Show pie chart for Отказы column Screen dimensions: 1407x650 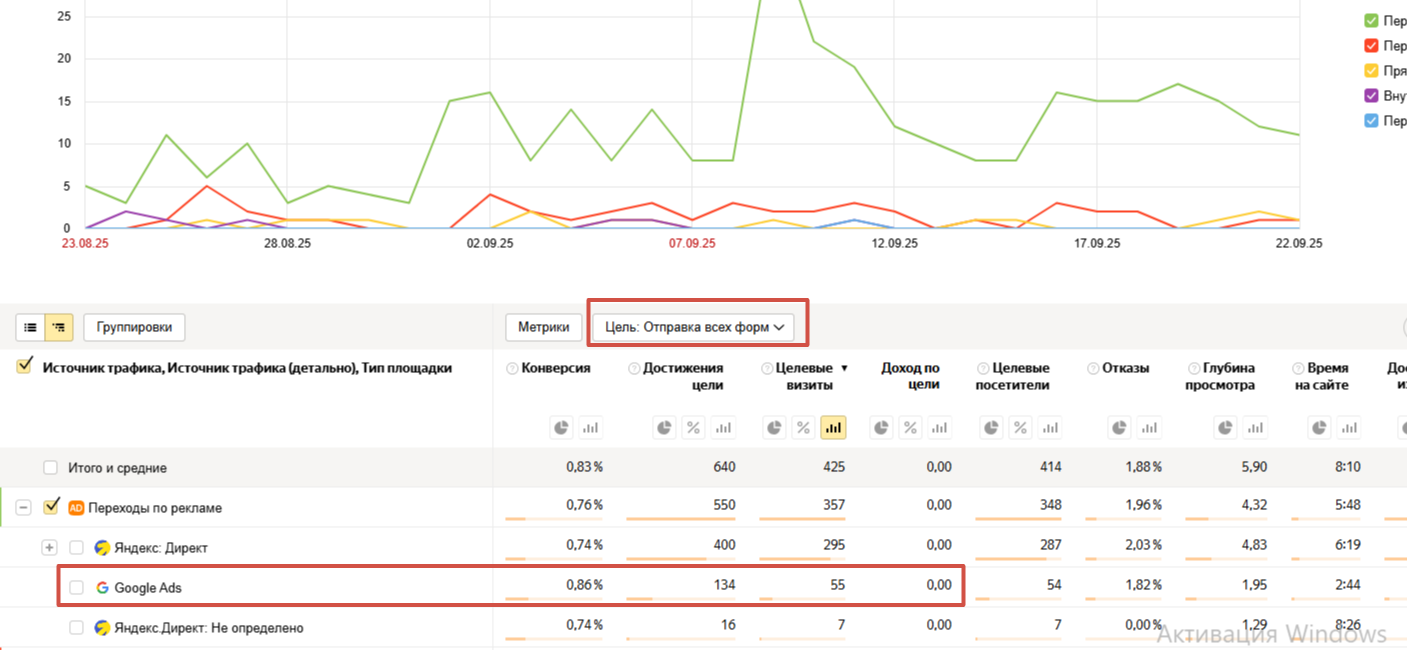(1121, 428)
